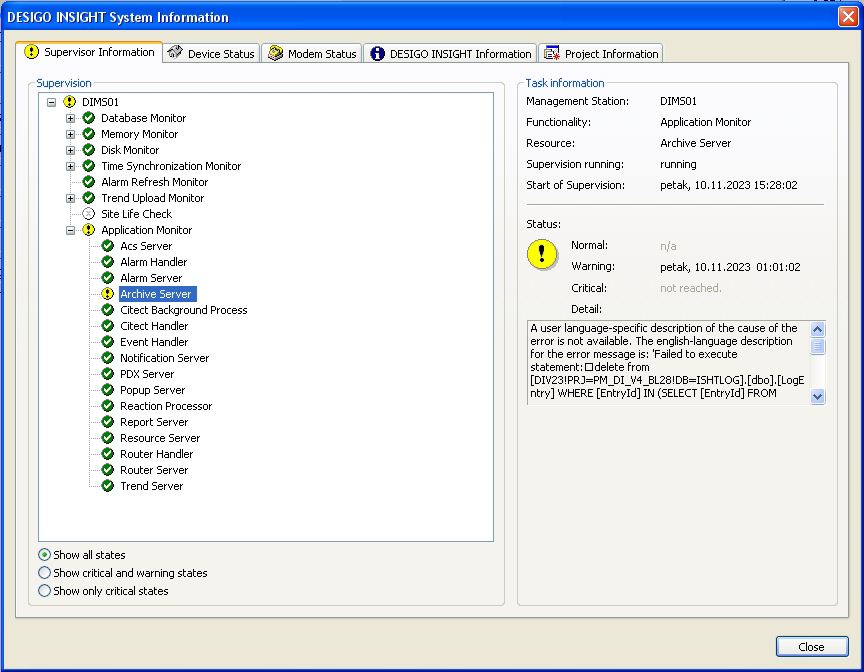Click the warning icon next to DIMS01
The image size is (864, 672).
click(69, 102)
